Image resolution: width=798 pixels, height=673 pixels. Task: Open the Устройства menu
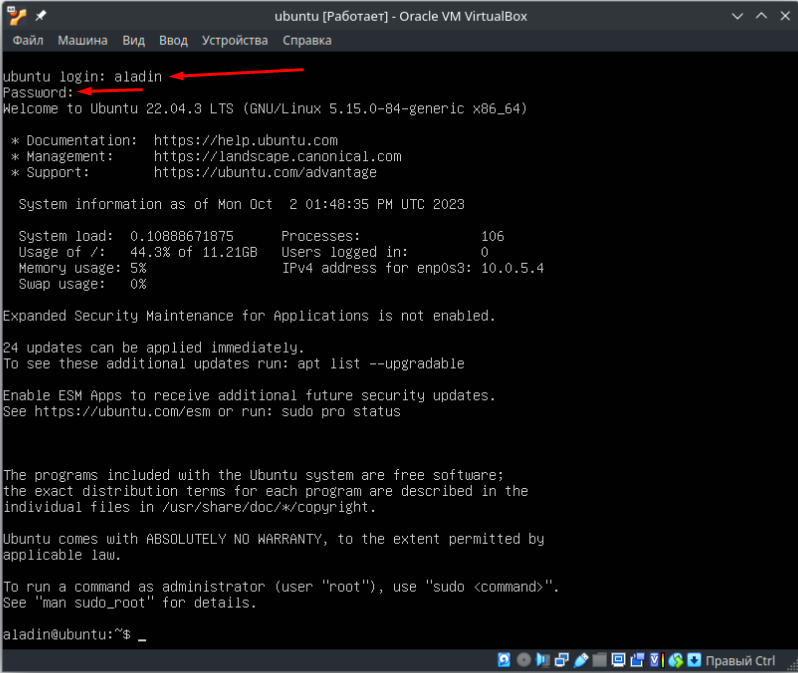(235, 40)
